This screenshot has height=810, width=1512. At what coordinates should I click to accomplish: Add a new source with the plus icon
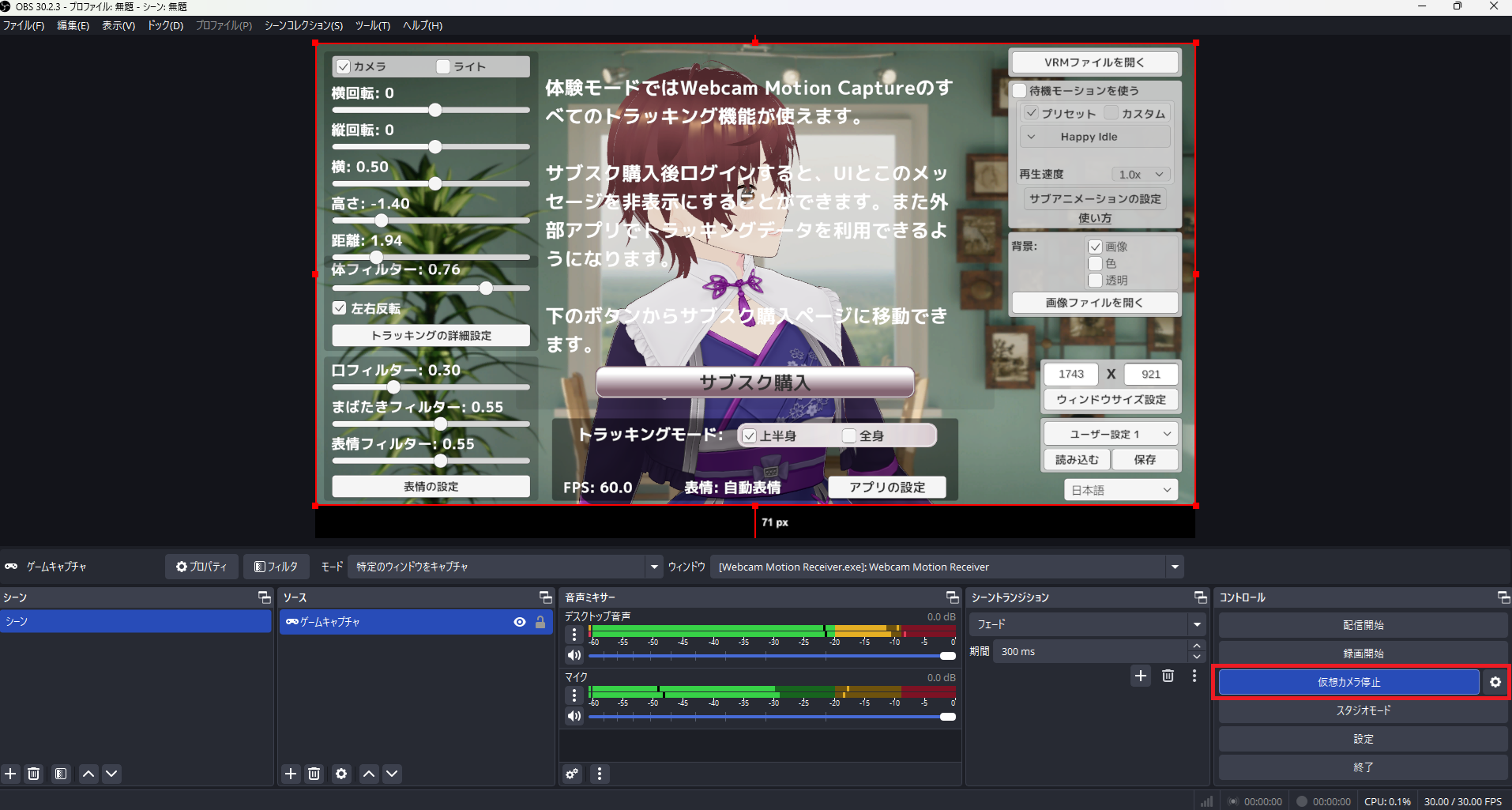click(291, 774)
